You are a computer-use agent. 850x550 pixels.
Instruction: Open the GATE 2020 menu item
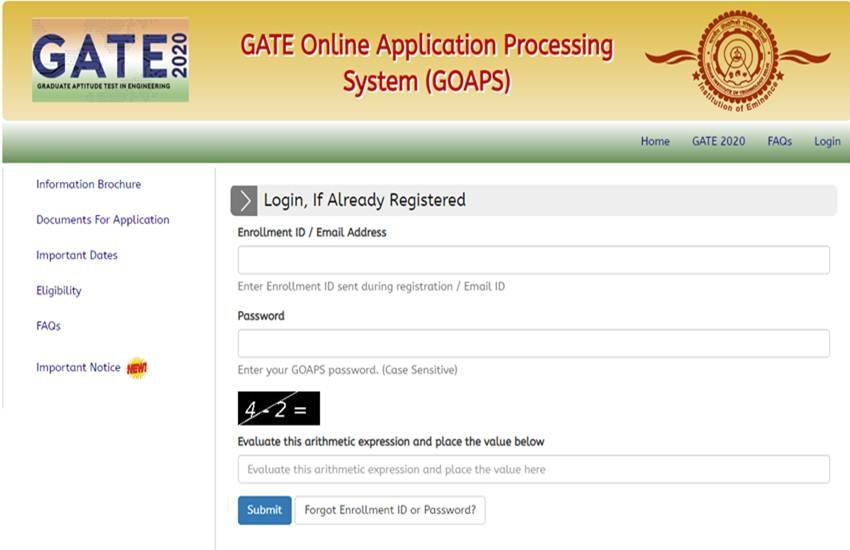[718, 141]
